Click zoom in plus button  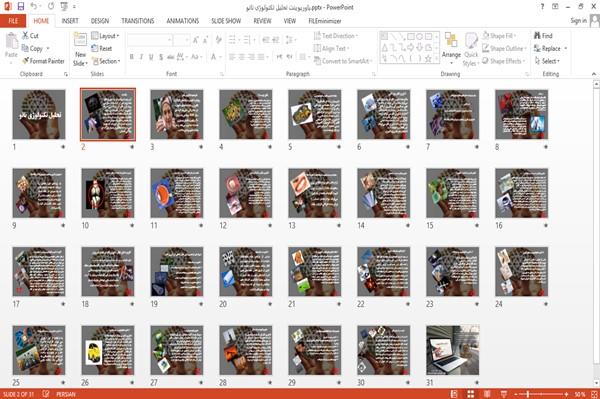click(566, 394)
